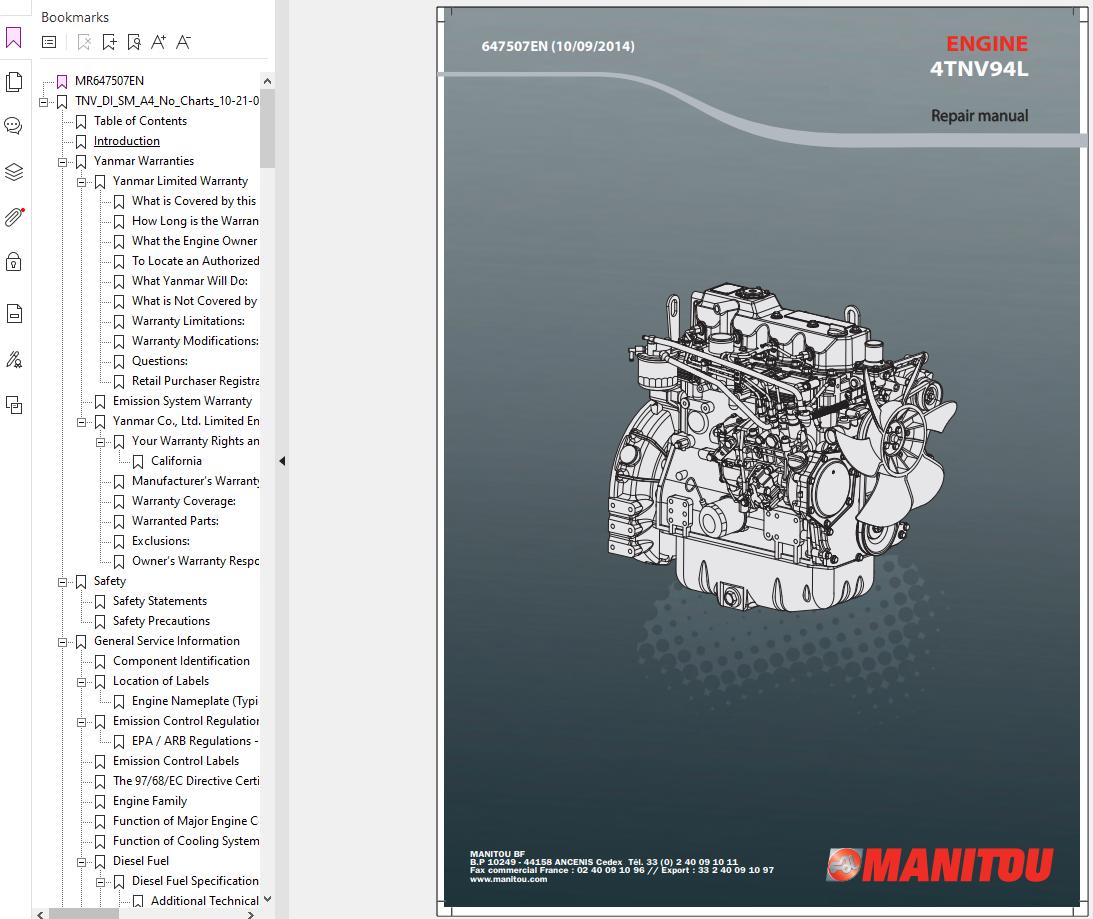This screenshot has height=919, width=1093.
Task: Select the California bookmark
Action: click(176, 461)
